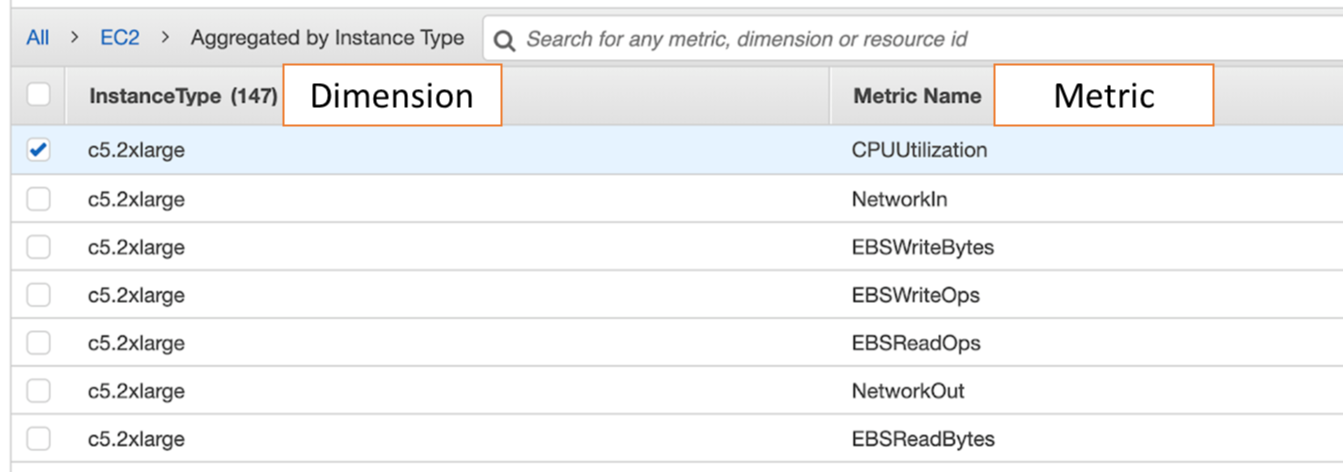
Task: Click the CPUUtilization metric name
Action: [x=919, y=150]
